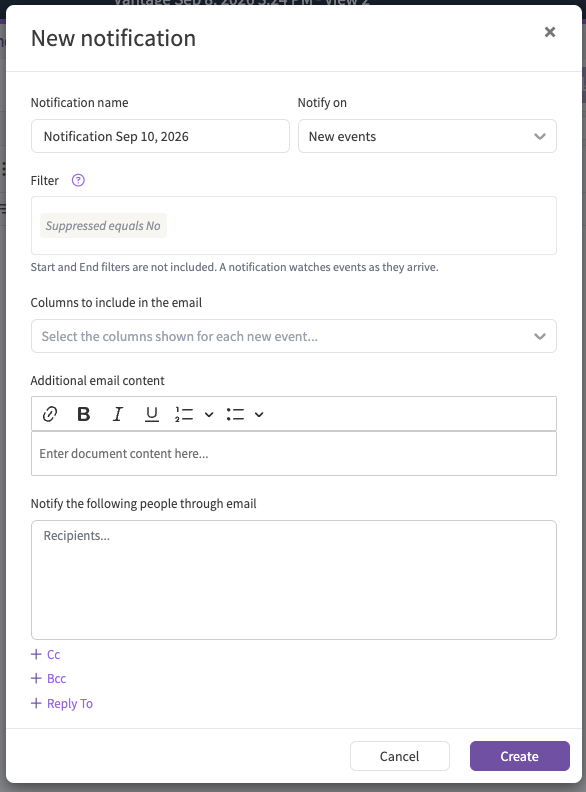This screenshot has width=586, height=792.
Task: Toggle bold formatting in email content
Action: click(83, 414)
